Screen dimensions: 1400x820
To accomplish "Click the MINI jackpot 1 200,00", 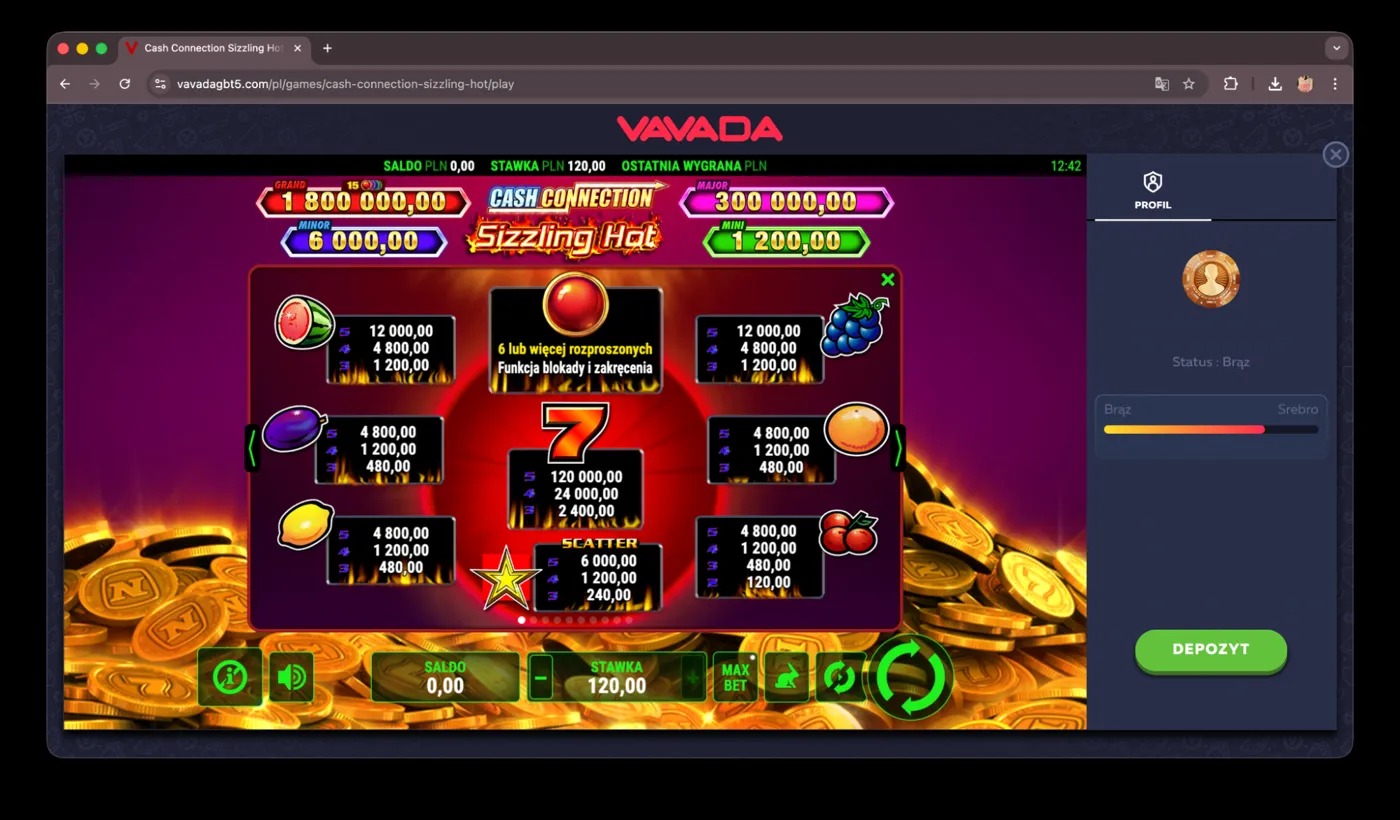I will 786,241.
